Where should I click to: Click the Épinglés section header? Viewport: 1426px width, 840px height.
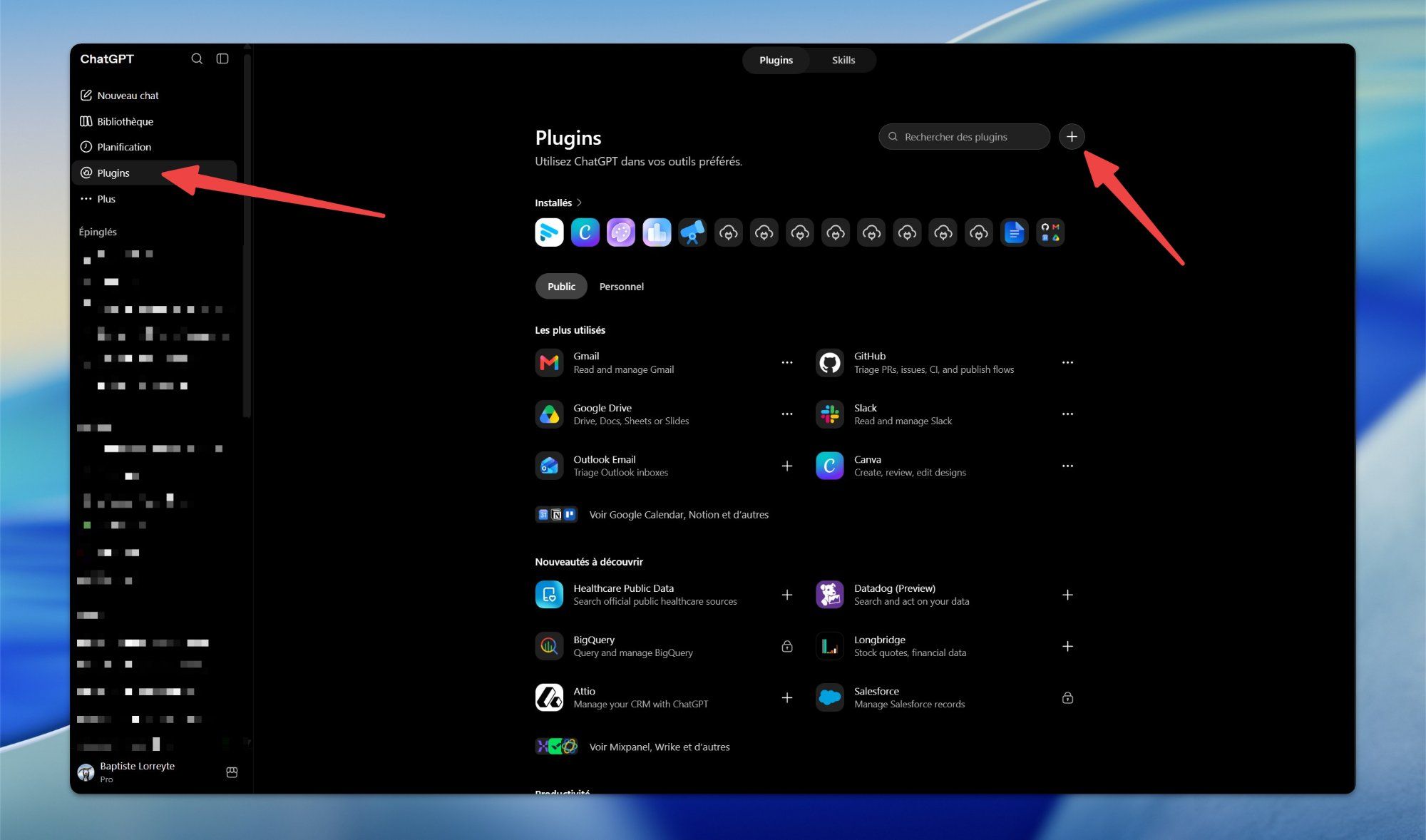coord(98,232)
